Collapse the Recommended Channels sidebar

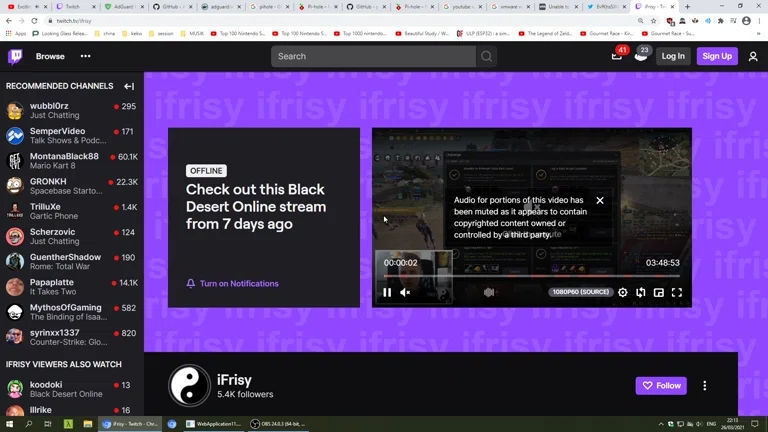tap(129, 87)
